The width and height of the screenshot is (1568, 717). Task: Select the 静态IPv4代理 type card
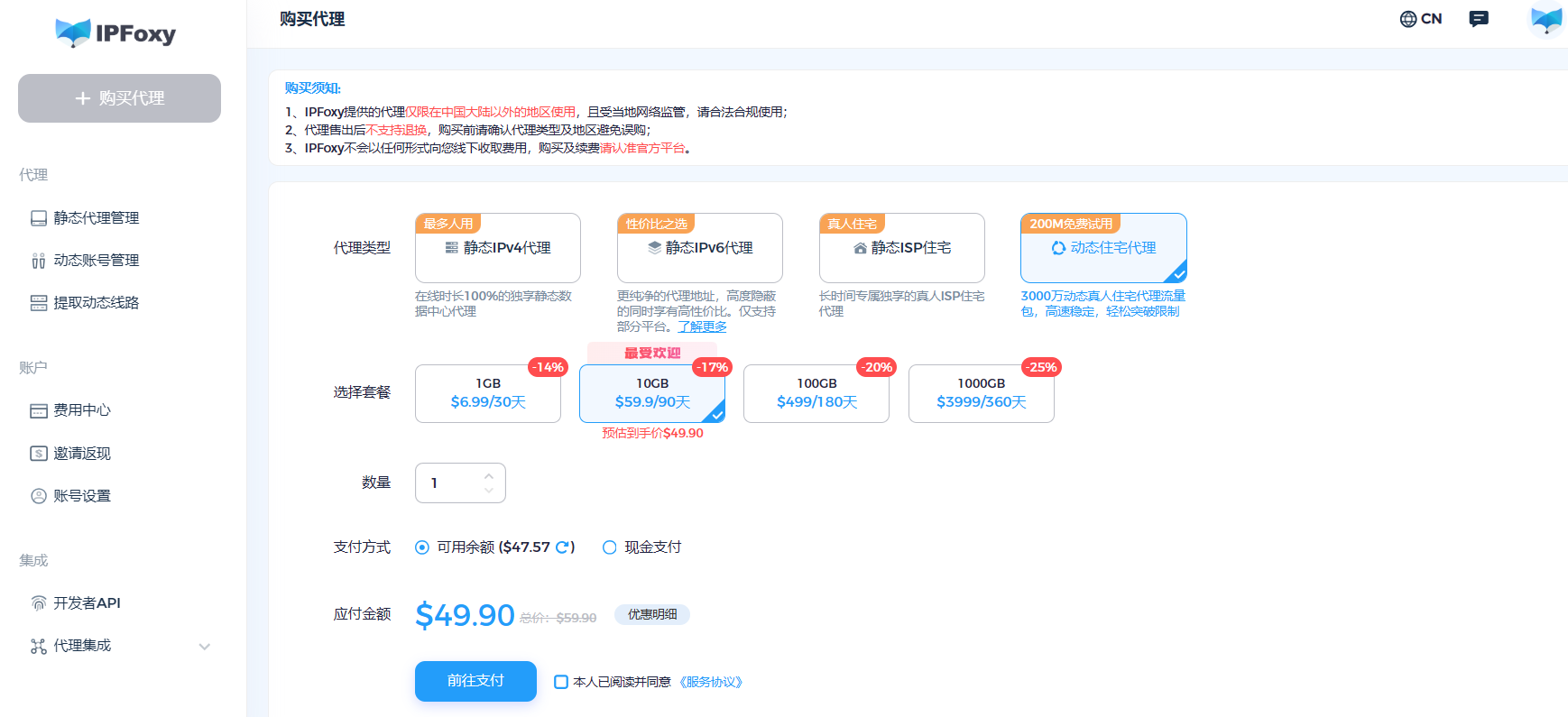coord(498,248)
